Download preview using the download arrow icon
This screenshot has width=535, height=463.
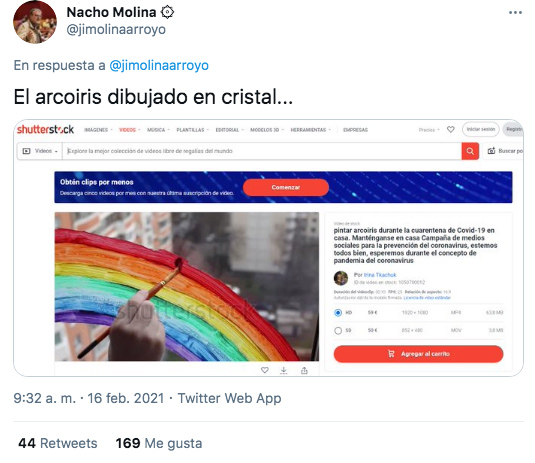pos(284,371)
